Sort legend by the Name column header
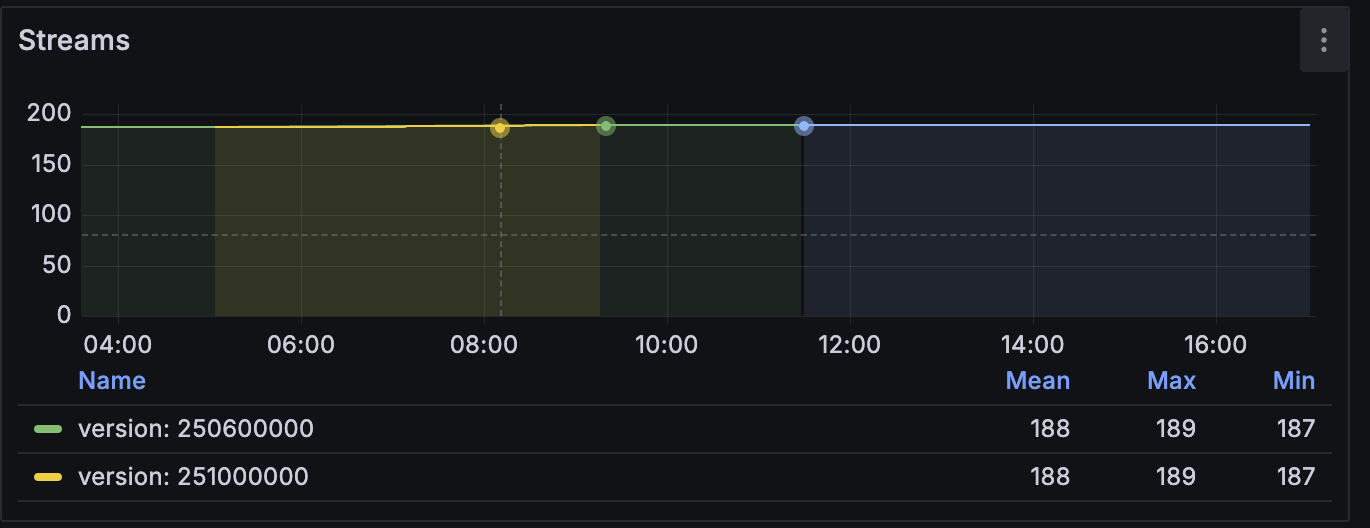 point(112,381)
